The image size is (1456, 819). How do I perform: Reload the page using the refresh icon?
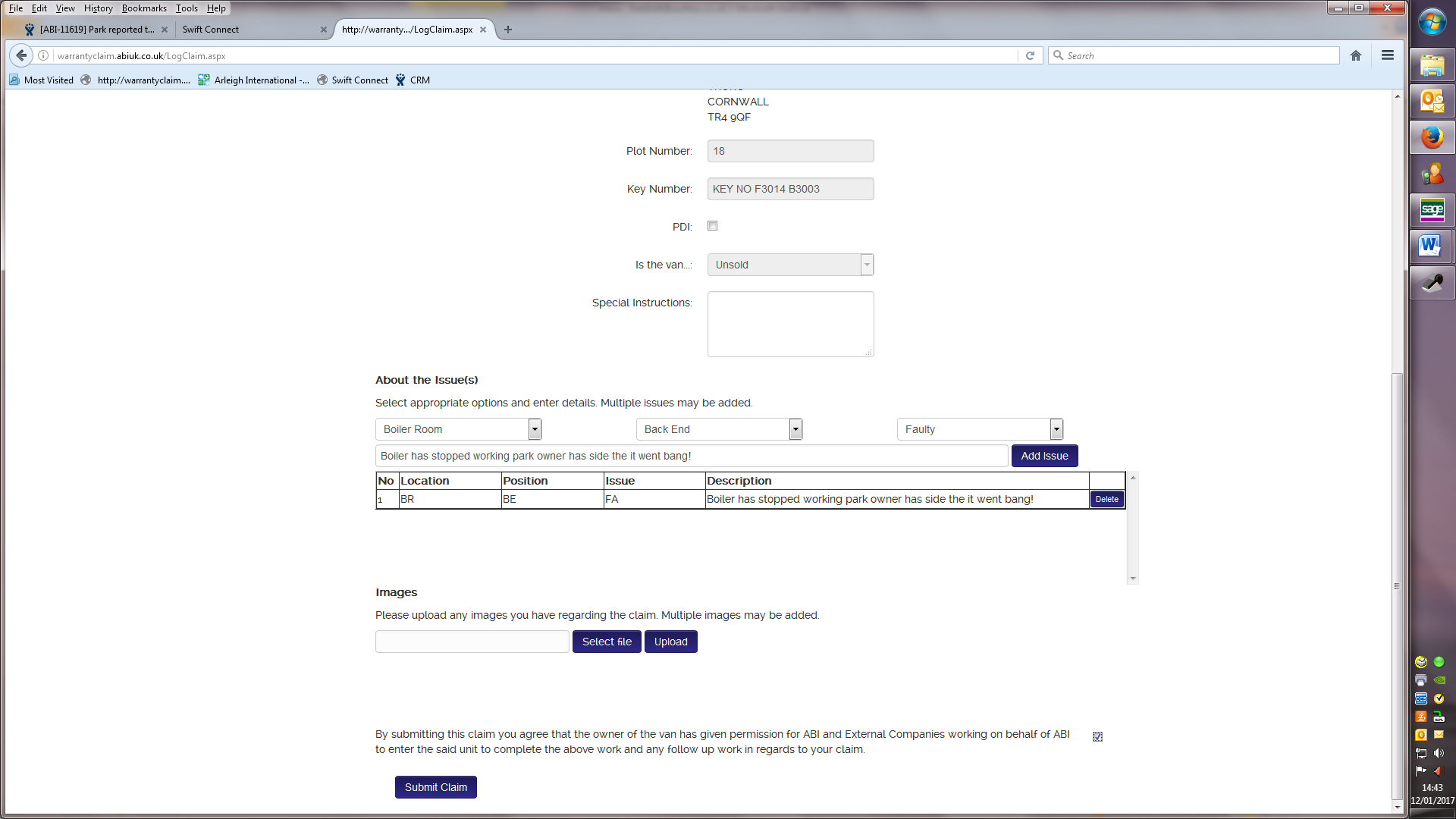(x=1030, y=55)
